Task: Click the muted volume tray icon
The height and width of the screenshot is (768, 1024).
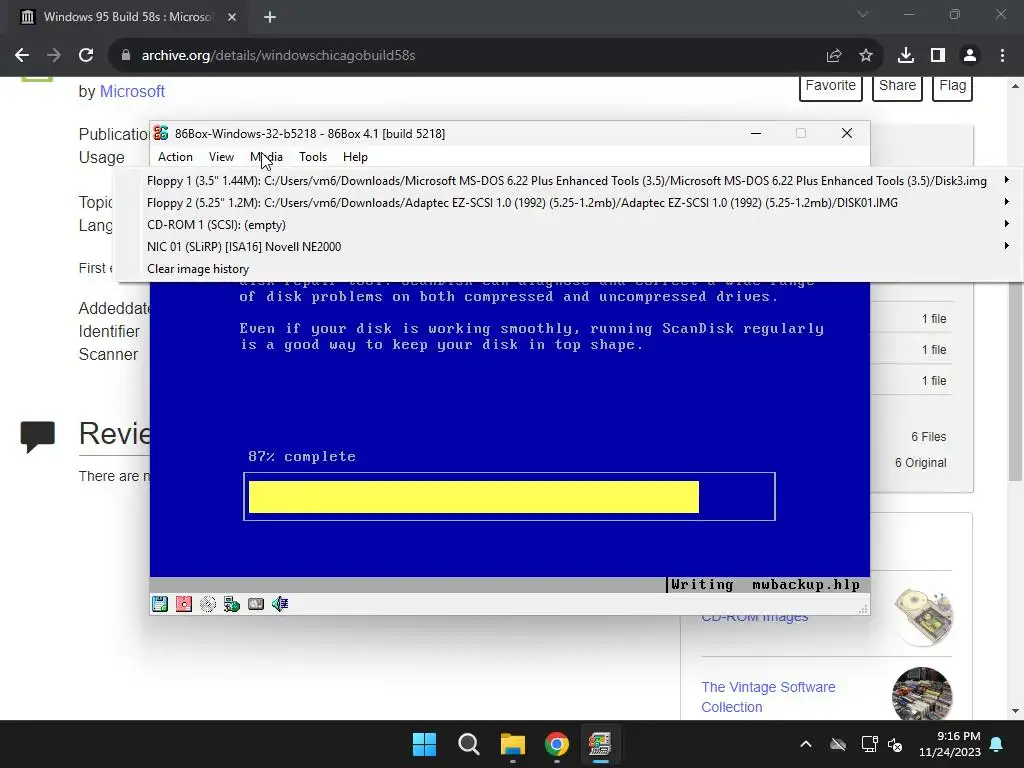Action: click(x=895, y=744)
